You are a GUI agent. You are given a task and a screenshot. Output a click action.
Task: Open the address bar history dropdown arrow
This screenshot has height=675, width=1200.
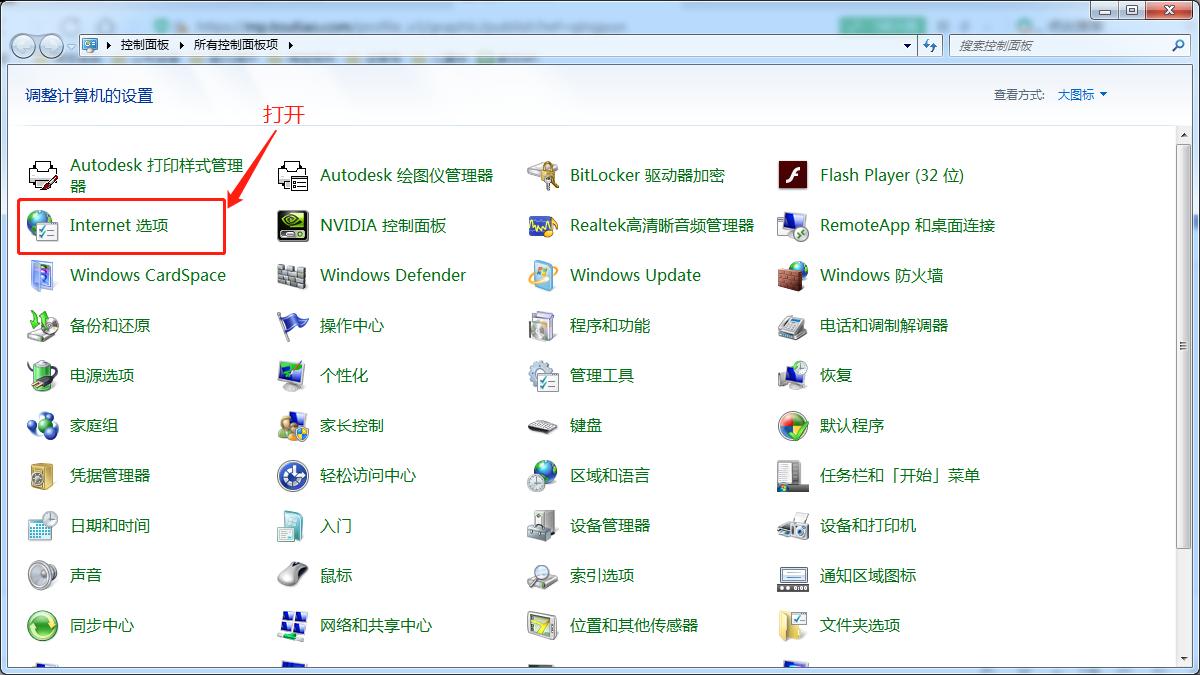pyautogui.click(x=908, y=45)
